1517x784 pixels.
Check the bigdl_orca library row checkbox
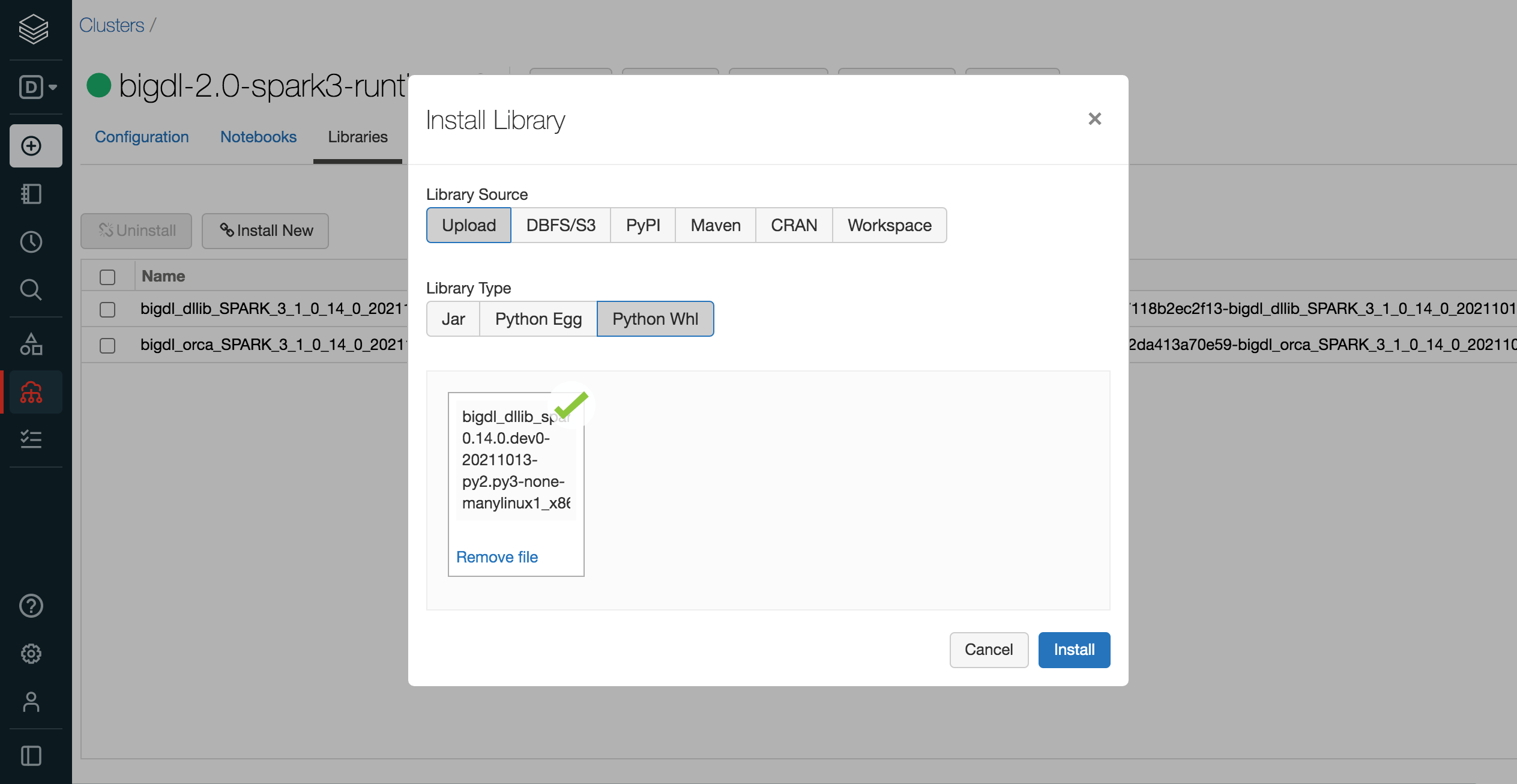coord(107,345)
